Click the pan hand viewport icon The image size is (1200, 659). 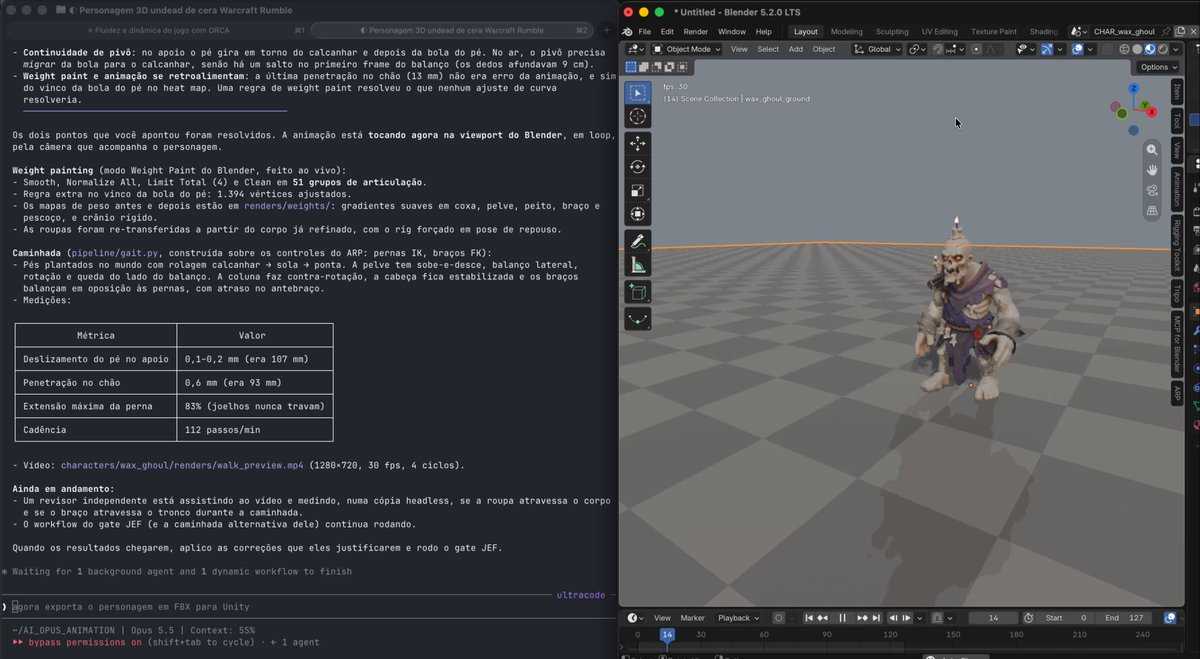pos(1152,170)
